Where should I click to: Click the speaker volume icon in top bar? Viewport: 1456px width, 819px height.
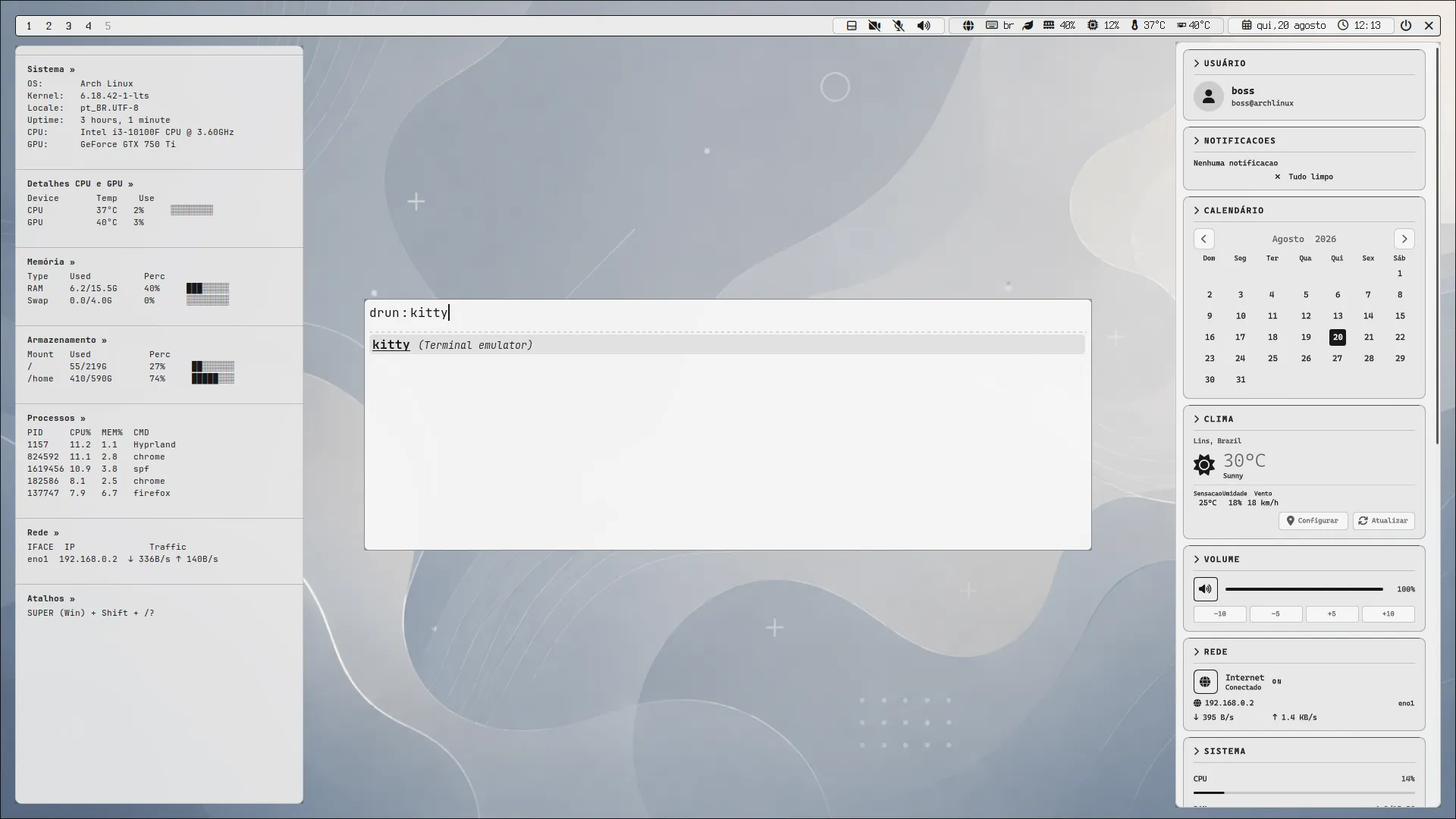[x=924, y=26]
